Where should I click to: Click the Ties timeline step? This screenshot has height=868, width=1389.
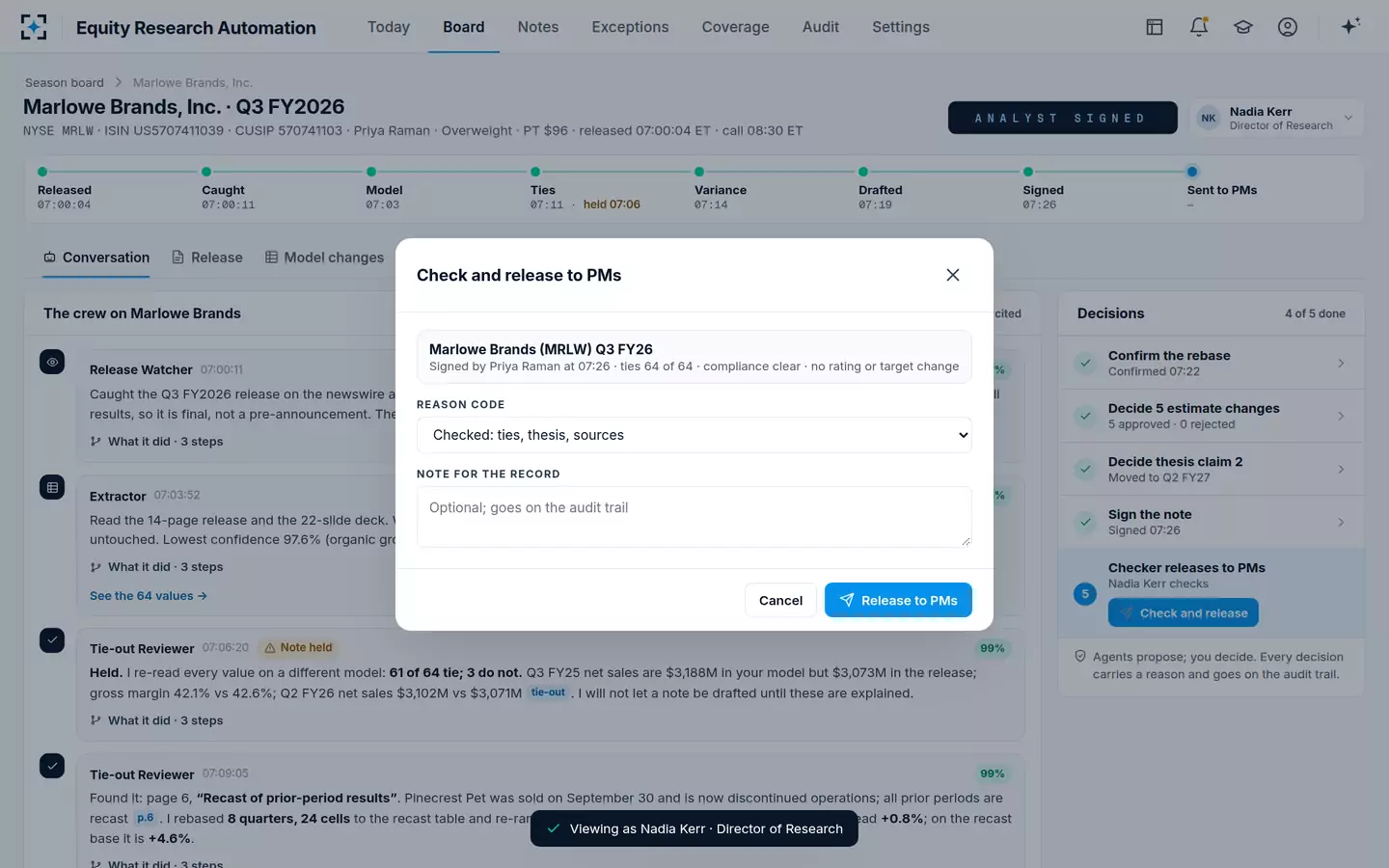click(x=585, y=190)
